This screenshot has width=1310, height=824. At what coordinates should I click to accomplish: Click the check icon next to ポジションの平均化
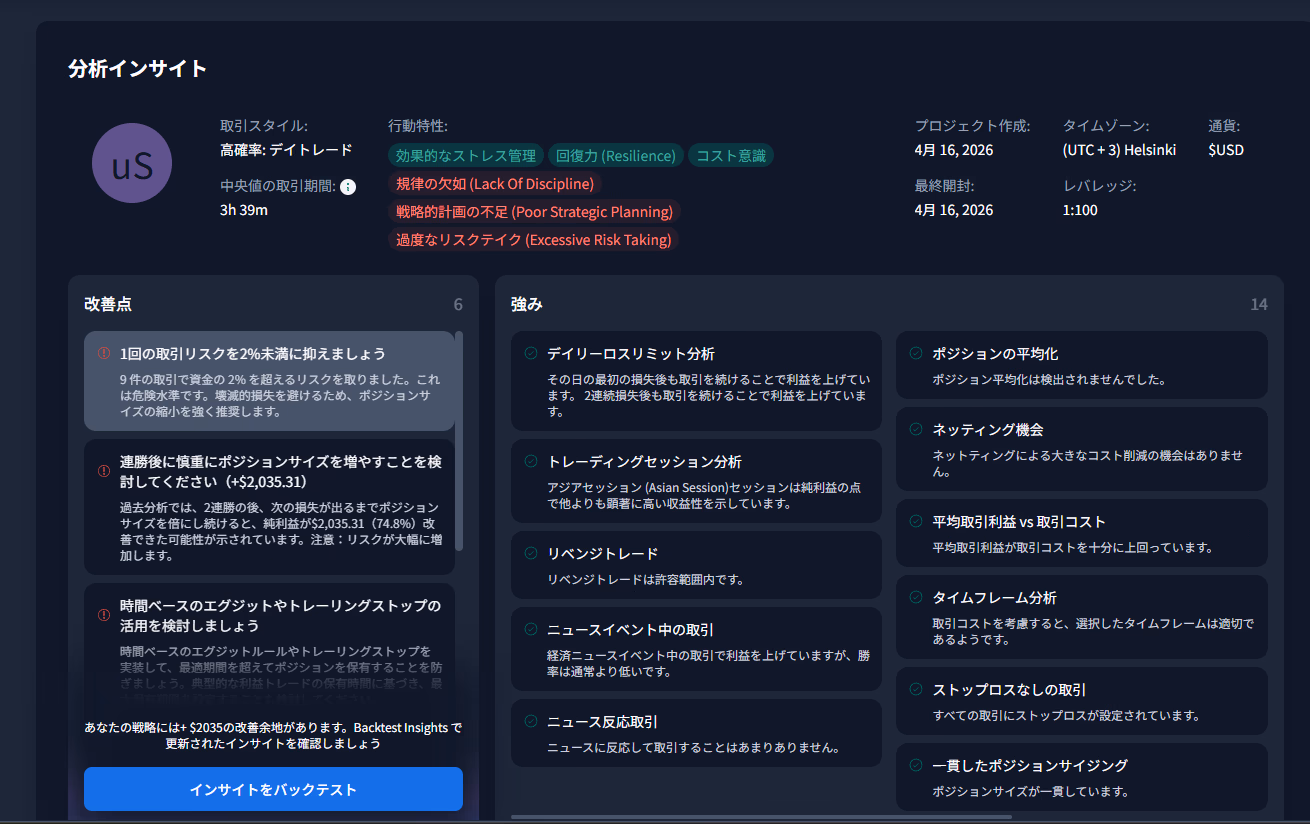[x=914, y=353]
